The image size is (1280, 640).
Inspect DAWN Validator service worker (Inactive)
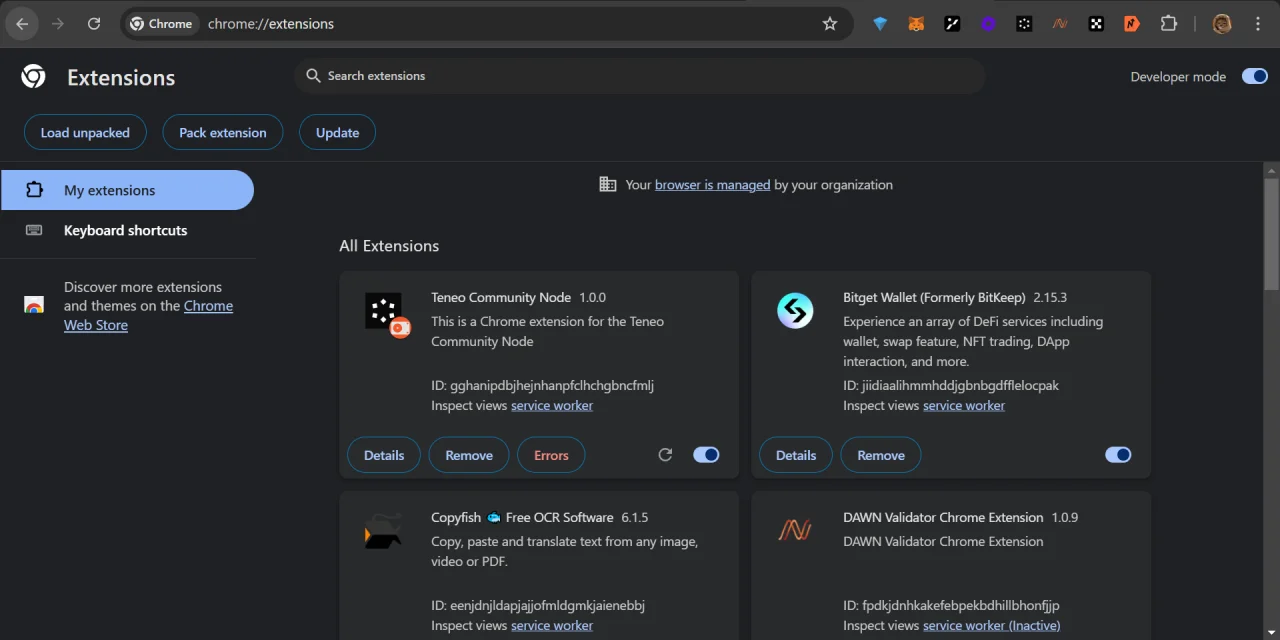point(991,625)
